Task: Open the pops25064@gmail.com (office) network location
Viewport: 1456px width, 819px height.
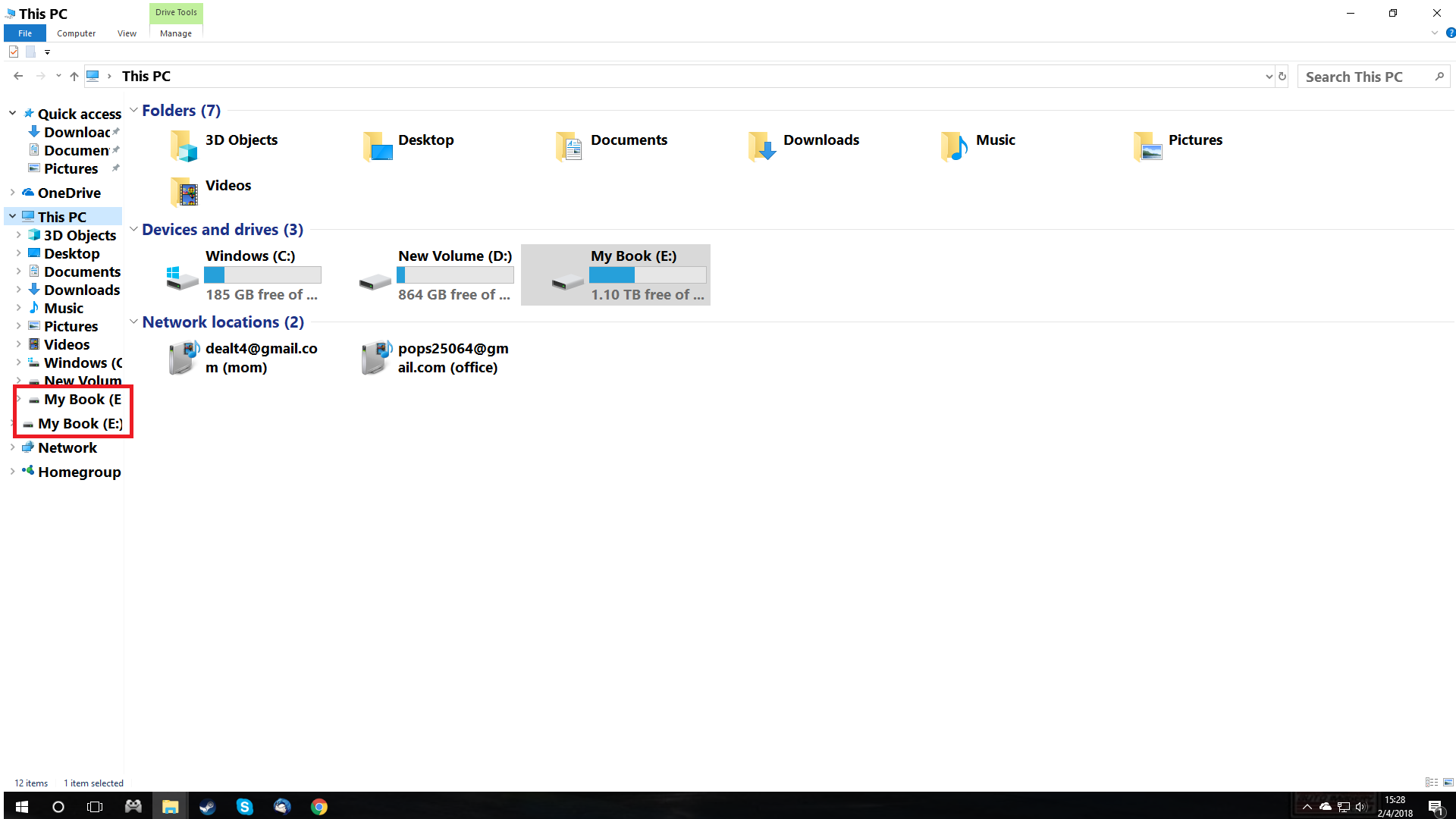Action: (x=376, y=358)
